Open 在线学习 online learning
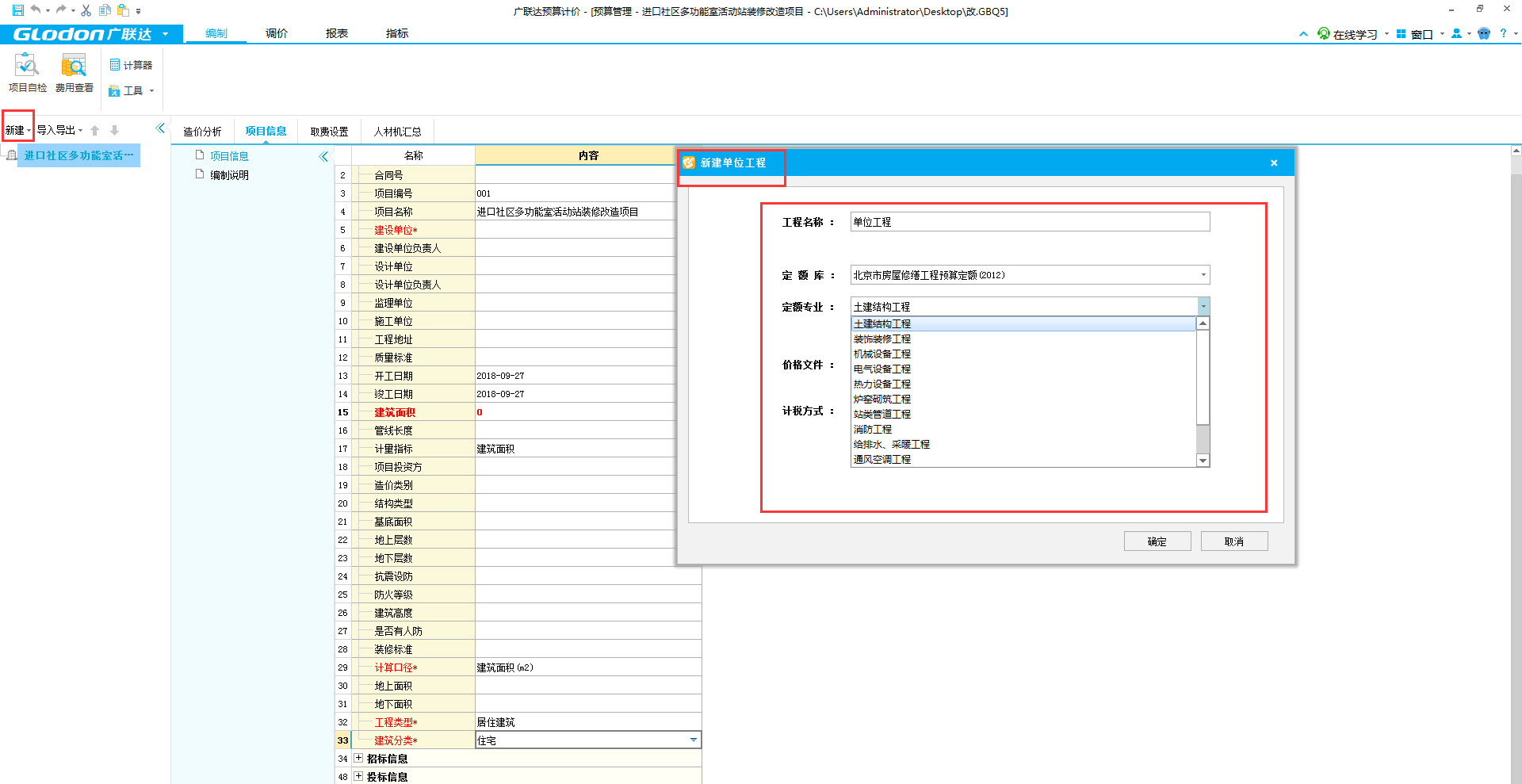The height and width of the screenshot is (784, 1522). [x=1352, y=34]
